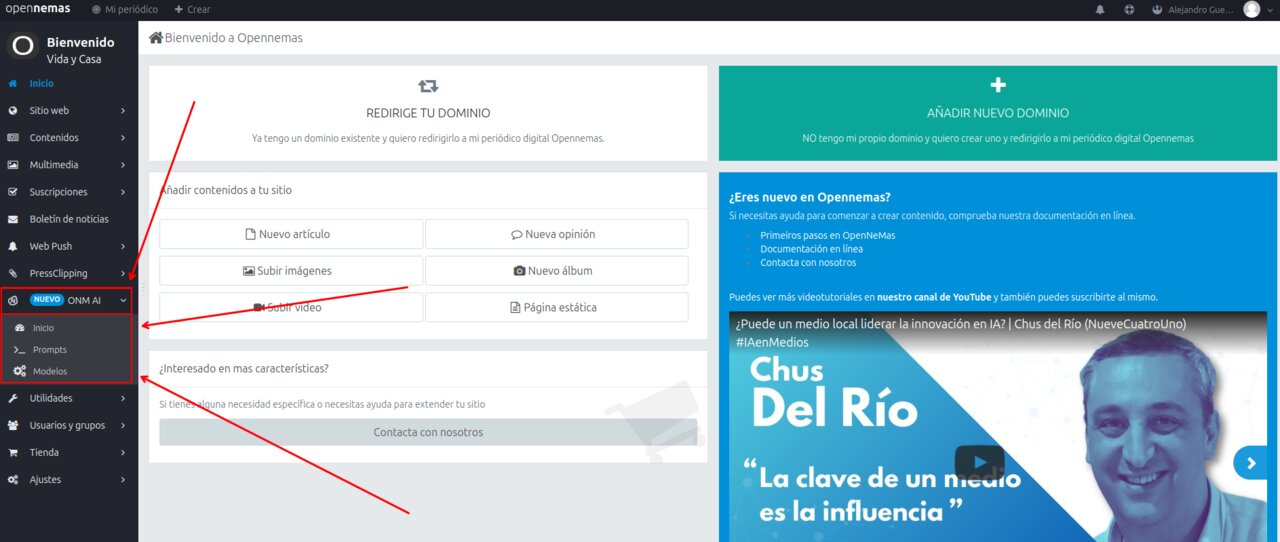
Task: Click the plus icon on the green card
Action: [998, 85]
